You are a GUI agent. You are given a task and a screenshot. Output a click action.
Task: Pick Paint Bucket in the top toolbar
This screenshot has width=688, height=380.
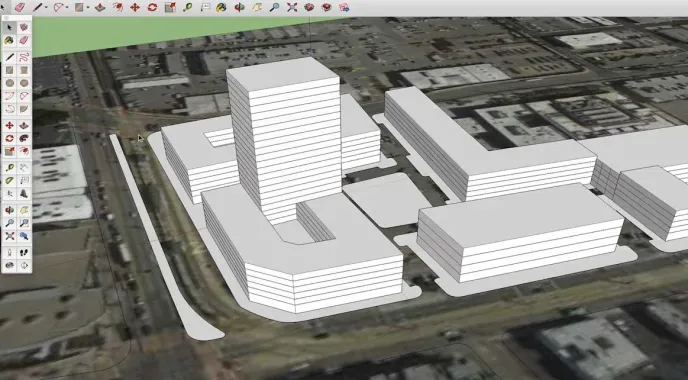[222, 7]
